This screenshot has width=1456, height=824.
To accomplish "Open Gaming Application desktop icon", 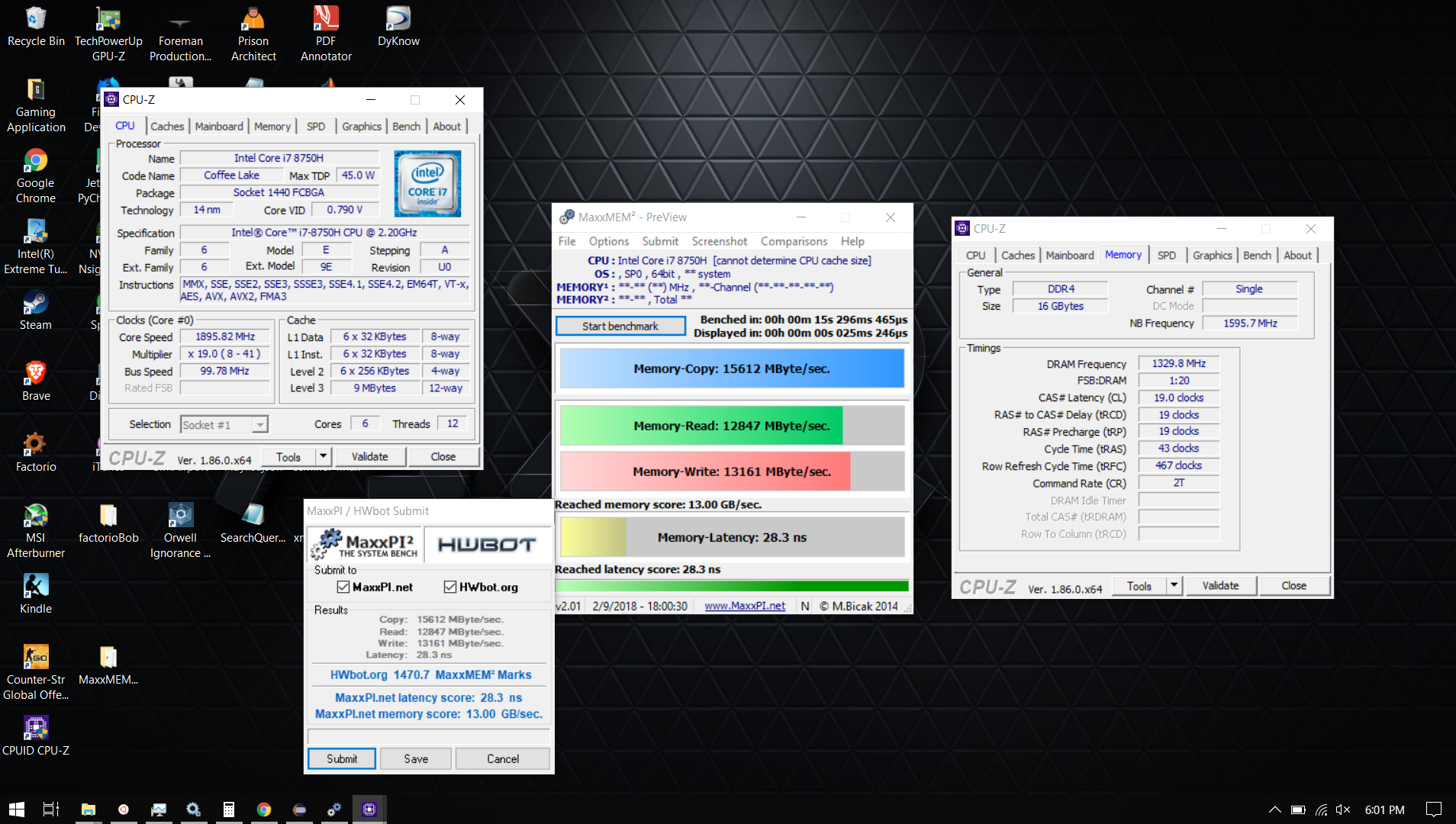I will pos(36,105).
